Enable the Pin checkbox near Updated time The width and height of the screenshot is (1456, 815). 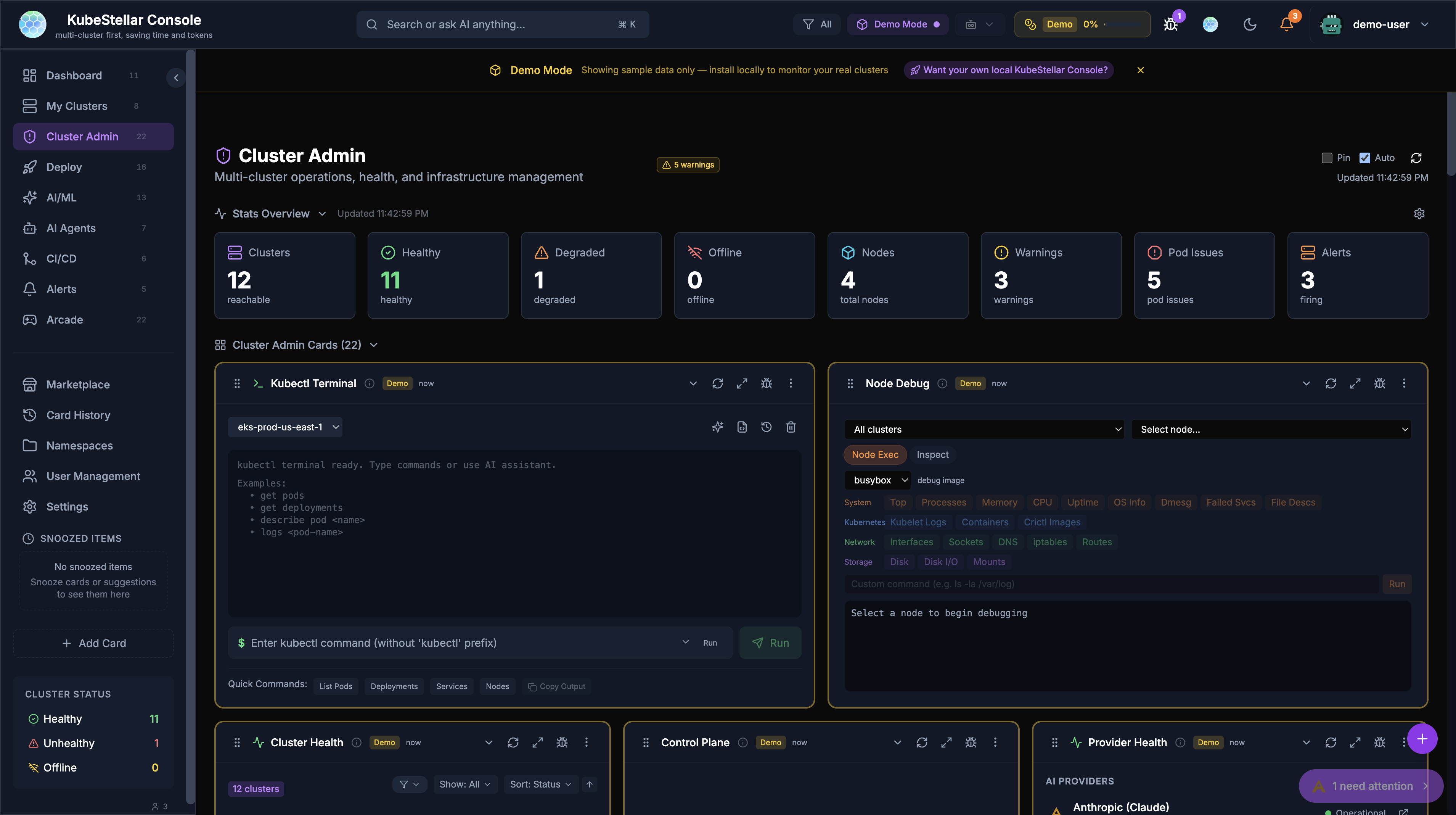1328,158
